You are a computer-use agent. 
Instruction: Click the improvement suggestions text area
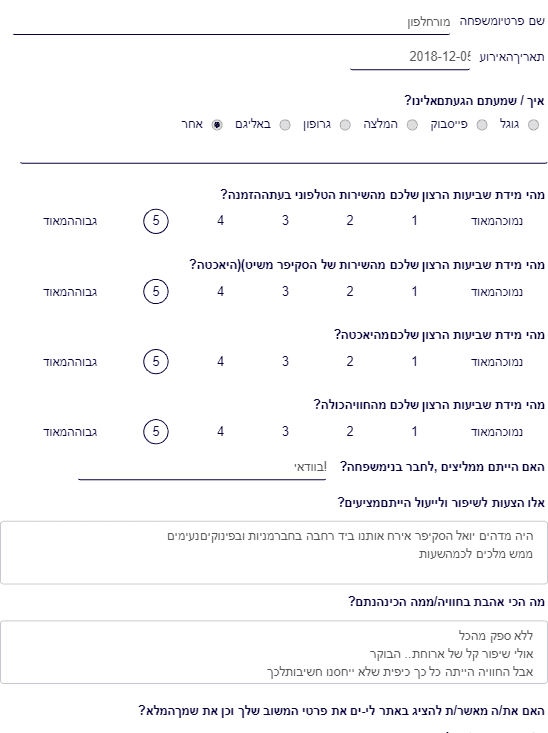(274, 553)
